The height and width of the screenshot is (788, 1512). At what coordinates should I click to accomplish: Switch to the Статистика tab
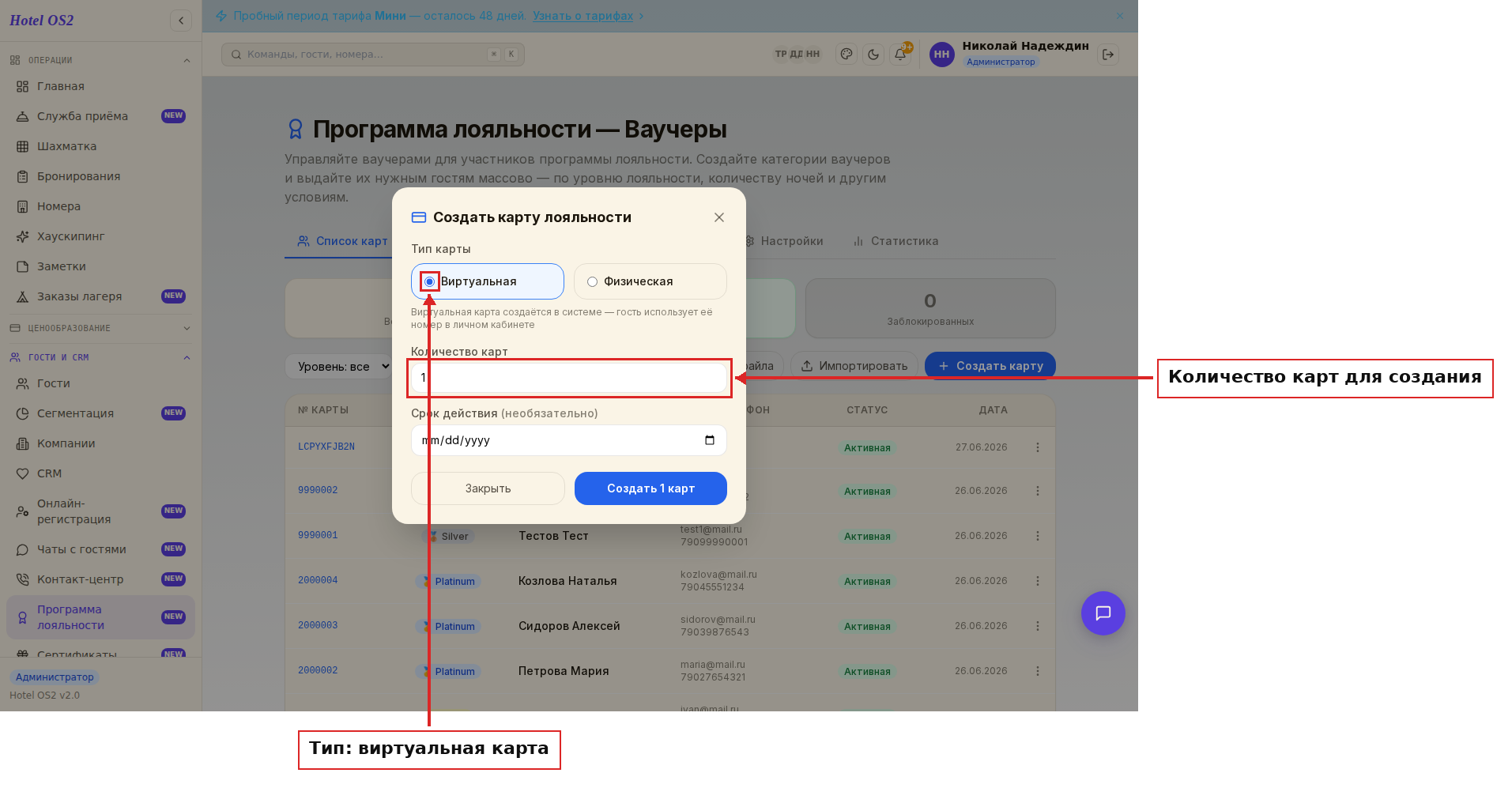[x=896, y=241]
